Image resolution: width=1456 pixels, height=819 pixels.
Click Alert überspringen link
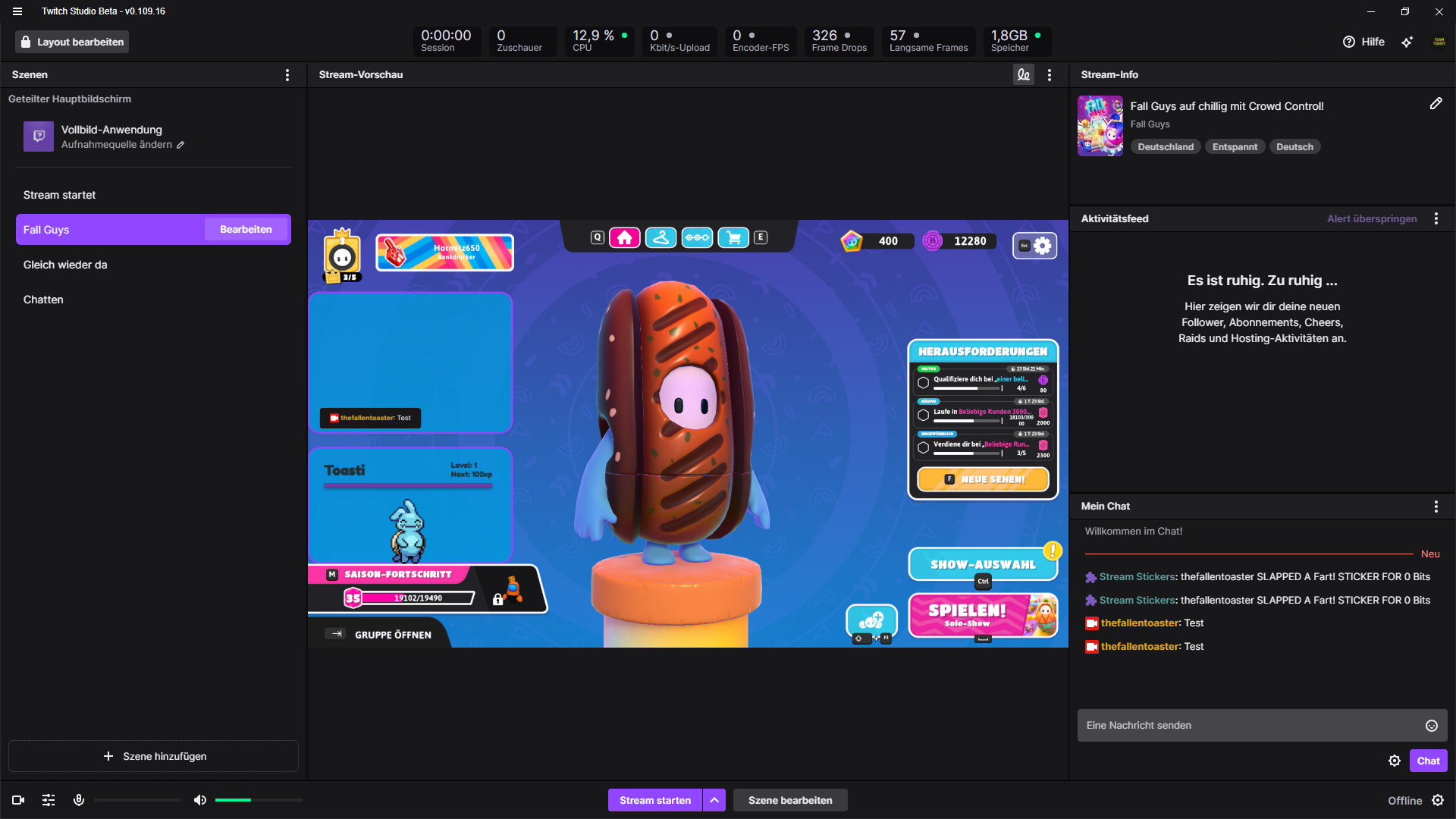tap(1371, 218)
